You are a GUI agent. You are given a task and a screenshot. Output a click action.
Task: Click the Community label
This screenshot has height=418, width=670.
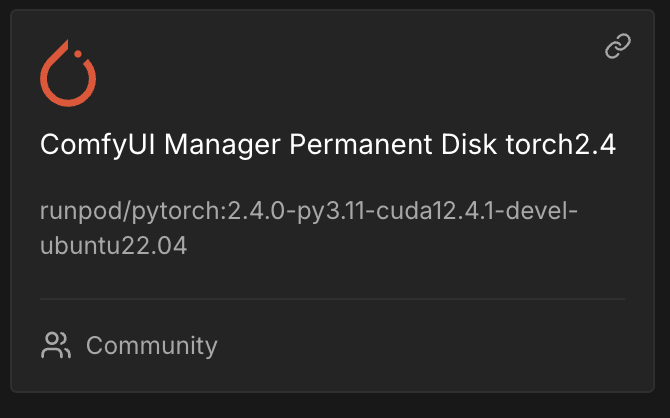click(x=151, y=346)
